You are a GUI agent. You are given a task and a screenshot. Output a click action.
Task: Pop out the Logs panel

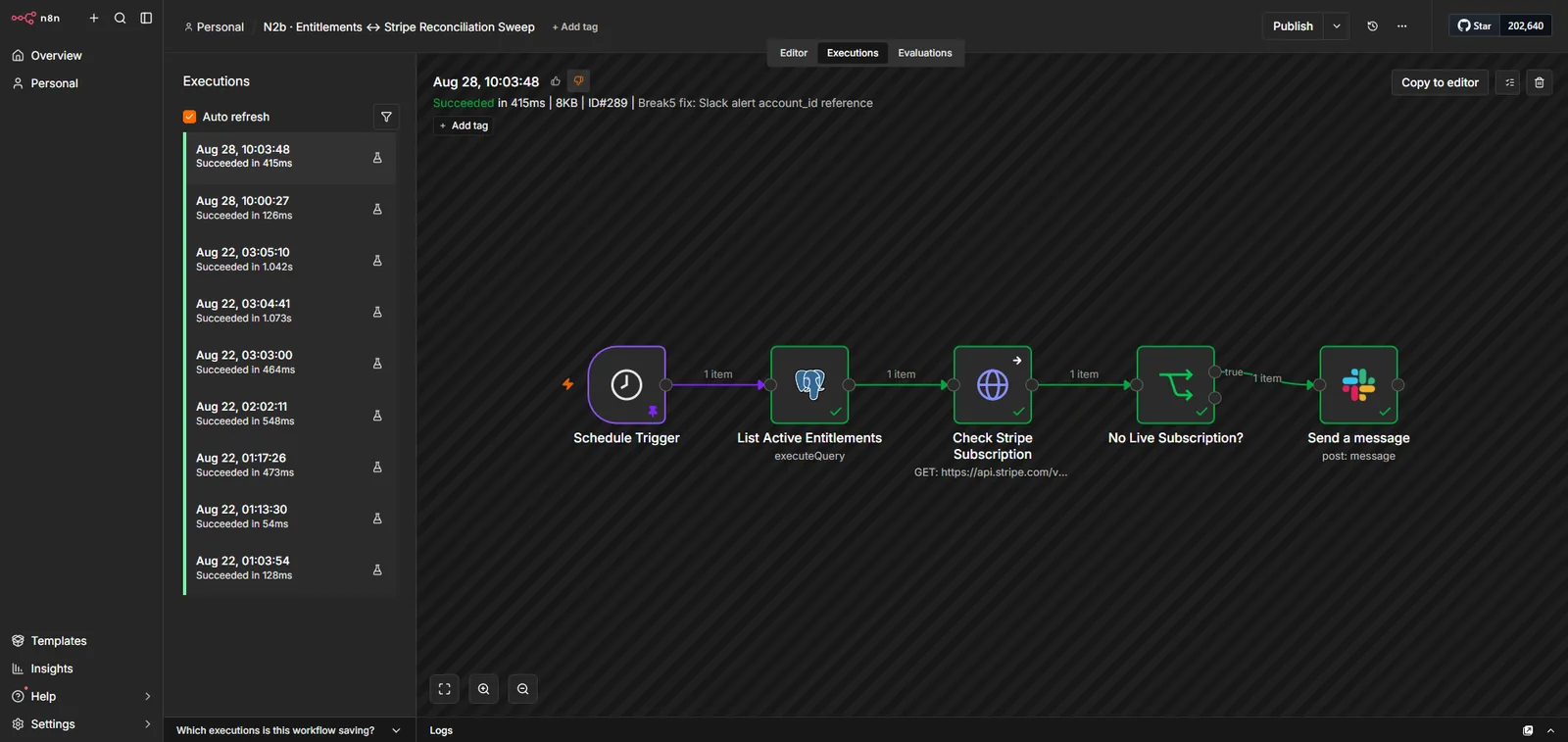pos(1528,730)
